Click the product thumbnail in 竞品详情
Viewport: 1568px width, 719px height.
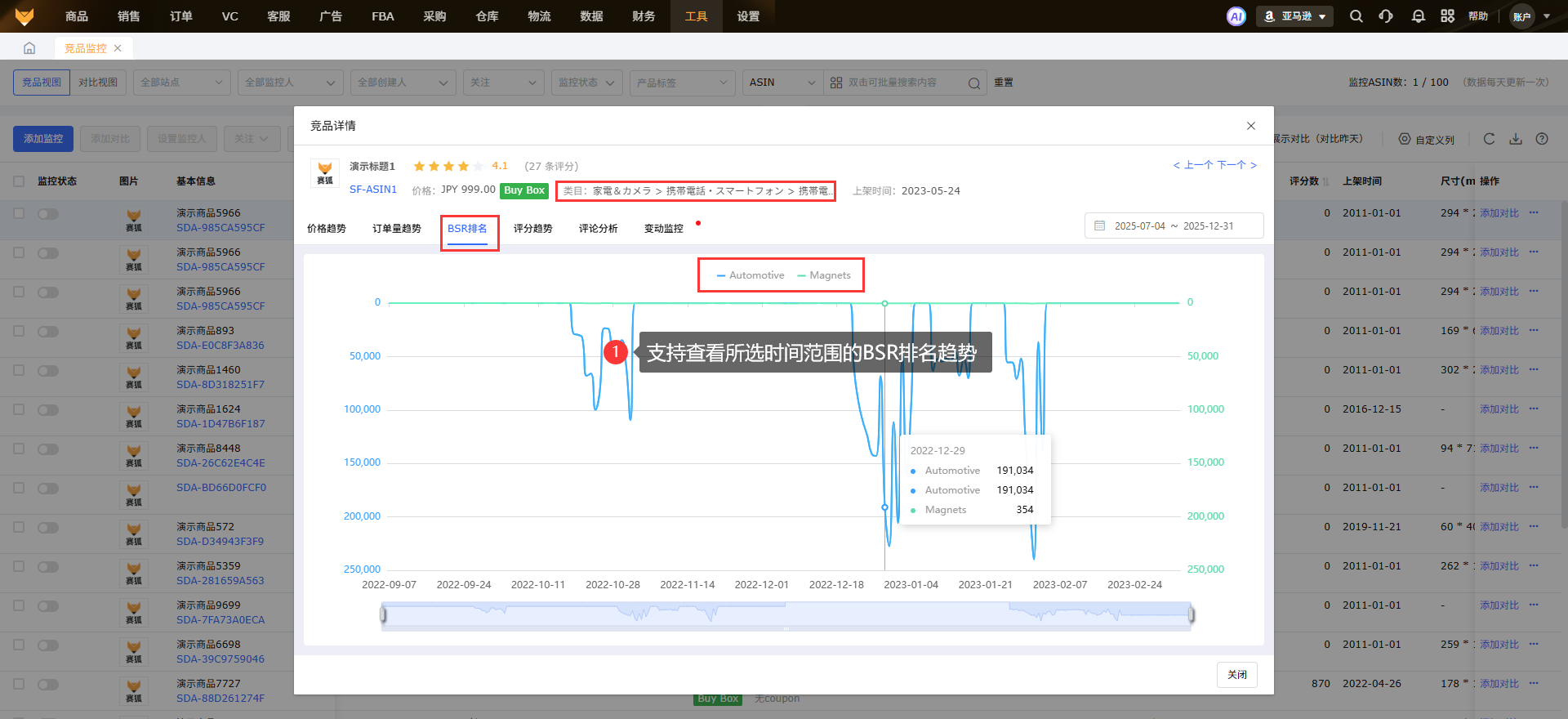tap(325, 173)
